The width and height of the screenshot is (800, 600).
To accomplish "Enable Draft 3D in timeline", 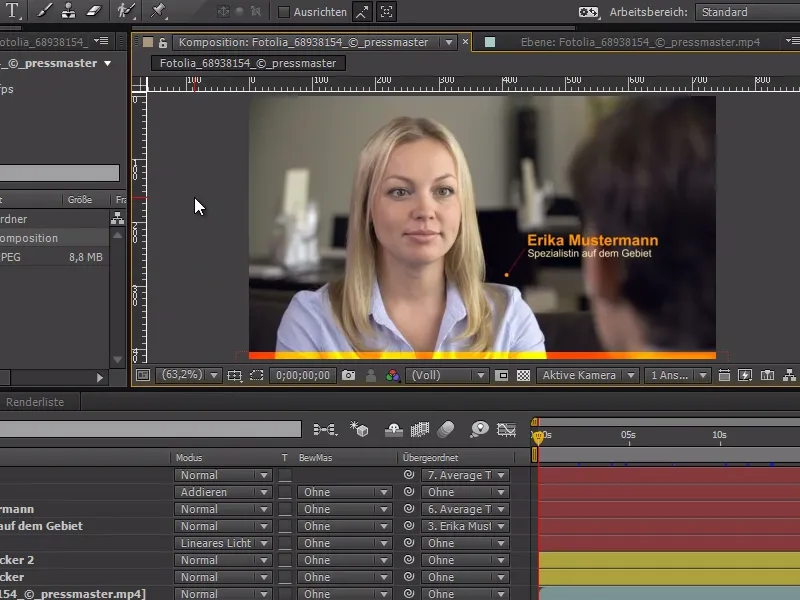I will click(359, 429).
